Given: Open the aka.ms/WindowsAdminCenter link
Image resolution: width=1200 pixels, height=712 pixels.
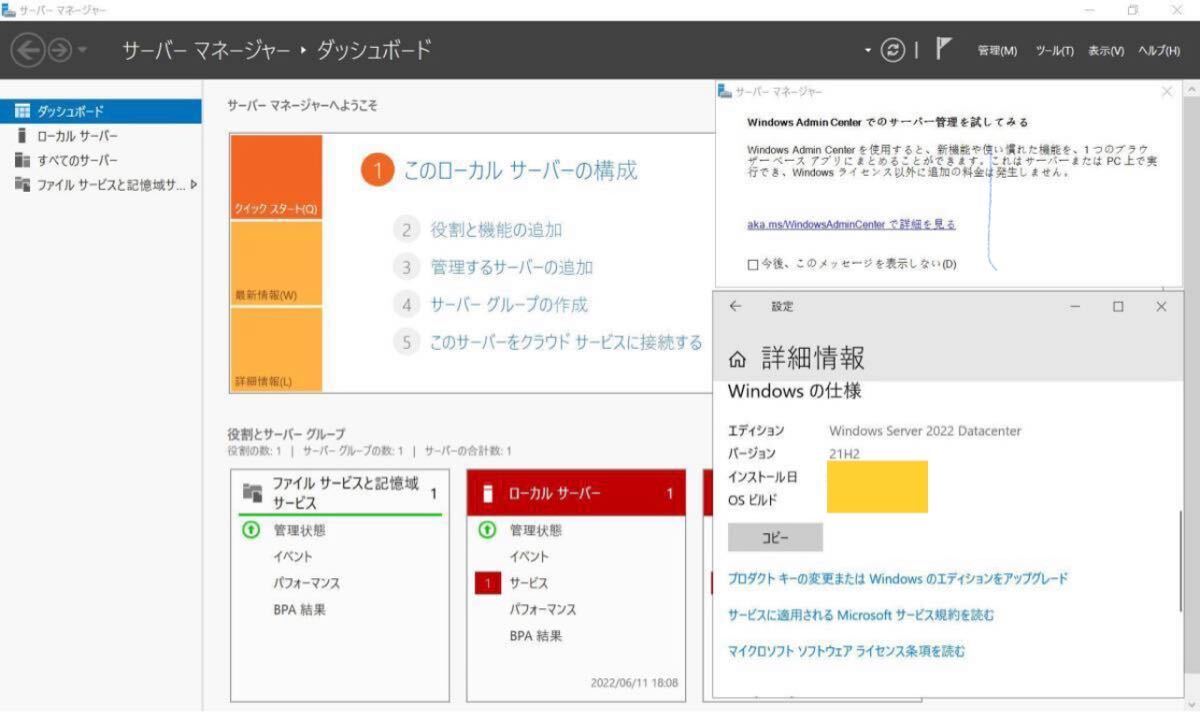Looking at the screenshot, I should (x=849, y=224).
